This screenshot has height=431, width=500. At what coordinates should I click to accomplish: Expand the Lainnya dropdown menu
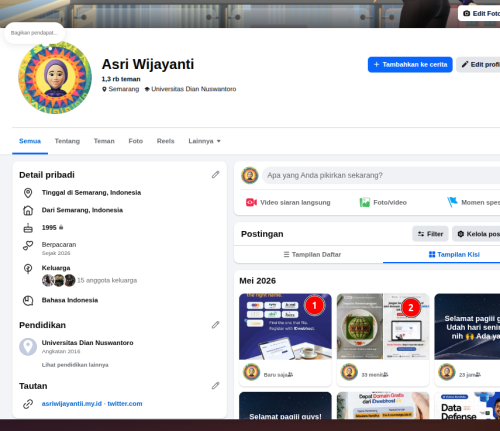[204, 141]
